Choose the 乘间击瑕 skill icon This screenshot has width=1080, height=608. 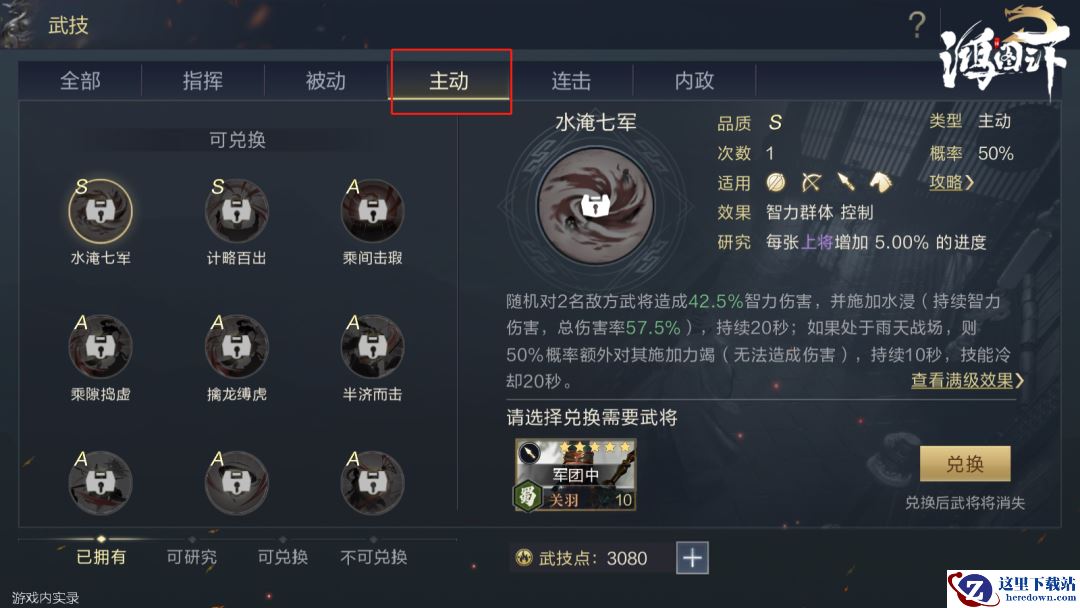click(x=373, y=211)
